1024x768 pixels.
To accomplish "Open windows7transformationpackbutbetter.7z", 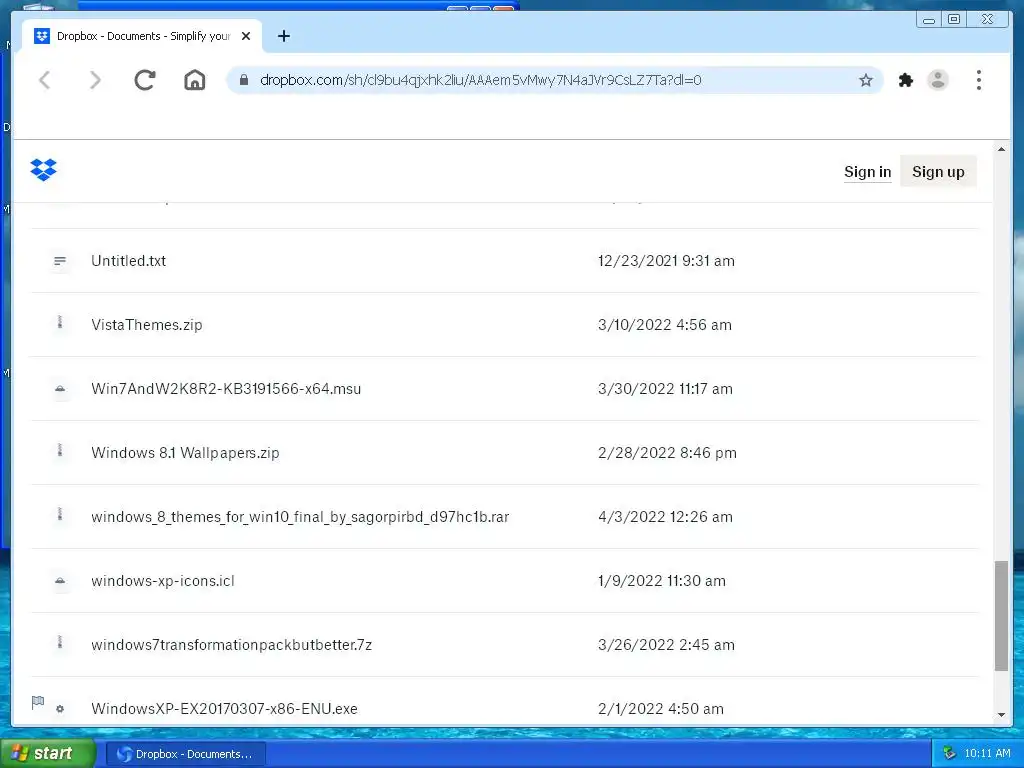I will 232,645.
